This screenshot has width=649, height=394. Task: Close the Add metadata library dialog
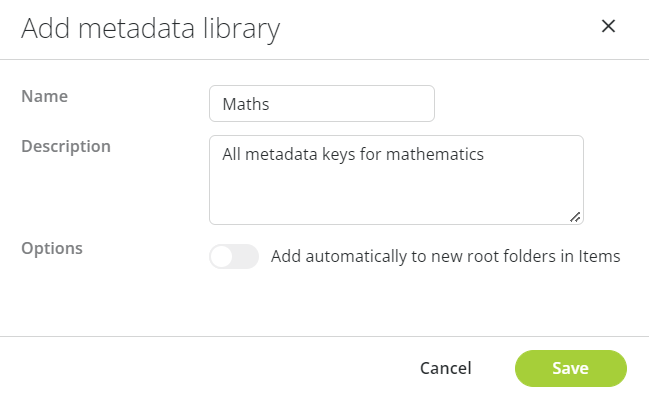[608, 26]
